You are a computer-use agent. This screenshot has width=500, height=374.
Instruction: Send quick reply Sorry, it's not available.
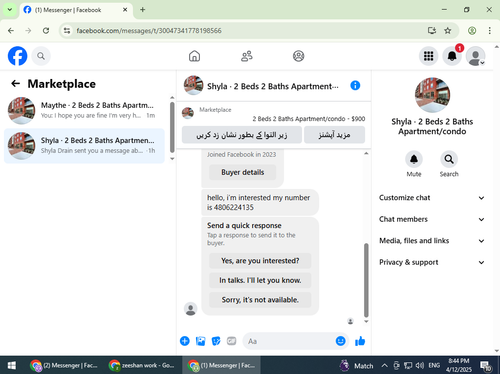click(x=260, y=300)
